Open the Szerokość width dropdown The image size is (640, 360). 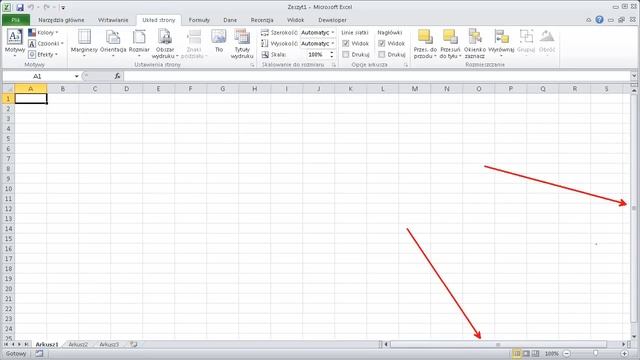pyautogui.click(x=333, y=32)
